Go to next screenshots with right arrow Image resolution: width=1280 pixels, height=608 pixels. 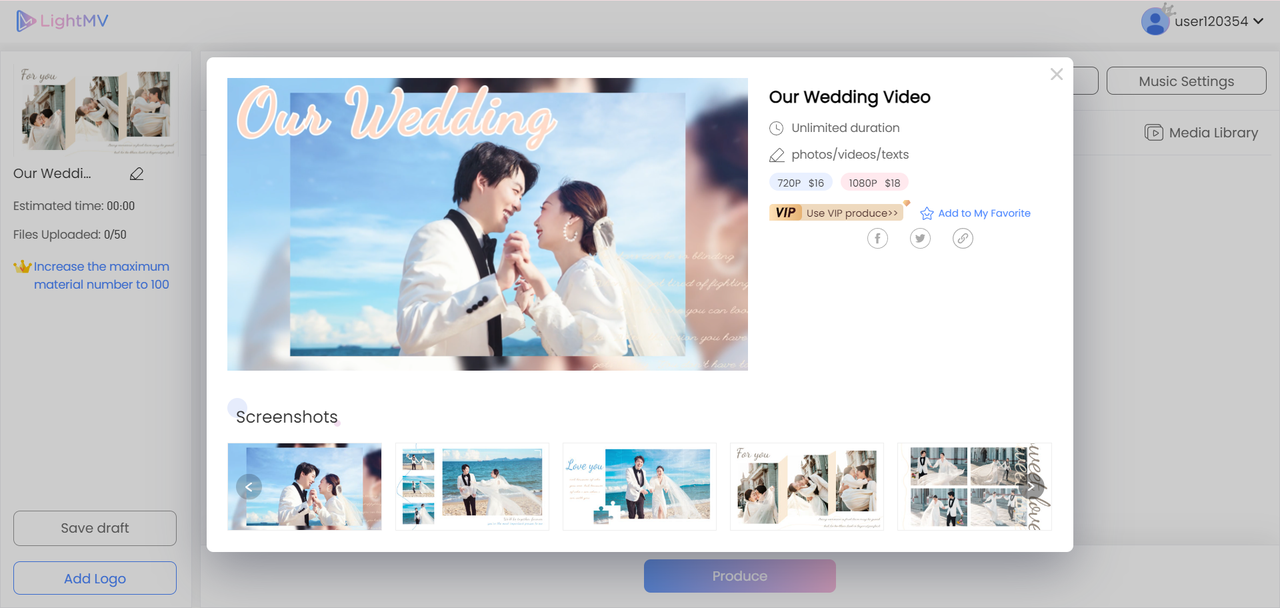[x=1030, y=487]
